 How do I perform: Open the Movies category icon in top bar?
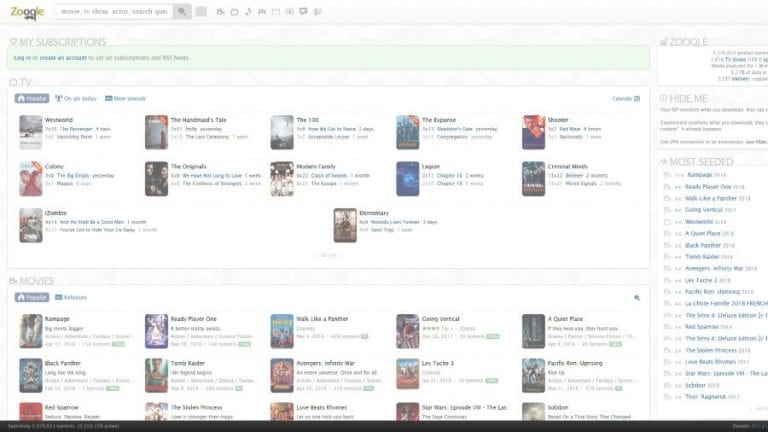click(x=218, y=12)
